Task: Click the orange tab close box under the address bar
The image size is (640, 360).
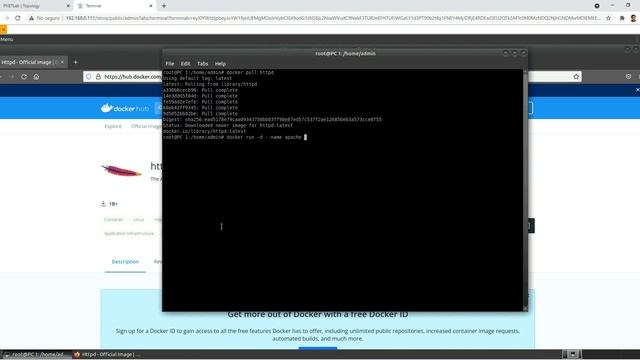Action: tap(3, 29)
